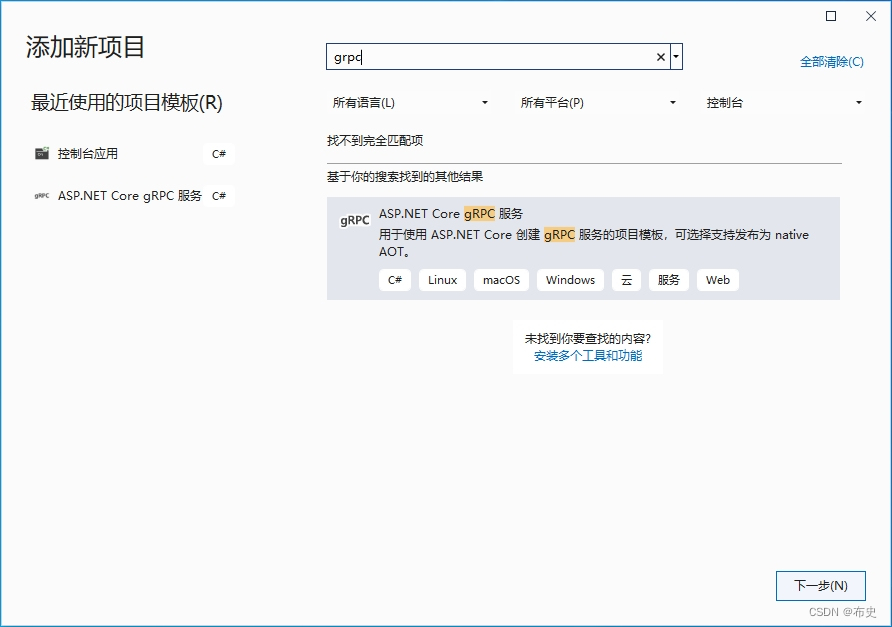
Task: Open the 控制台 project type filter
Action: click(x=784, y=103)
